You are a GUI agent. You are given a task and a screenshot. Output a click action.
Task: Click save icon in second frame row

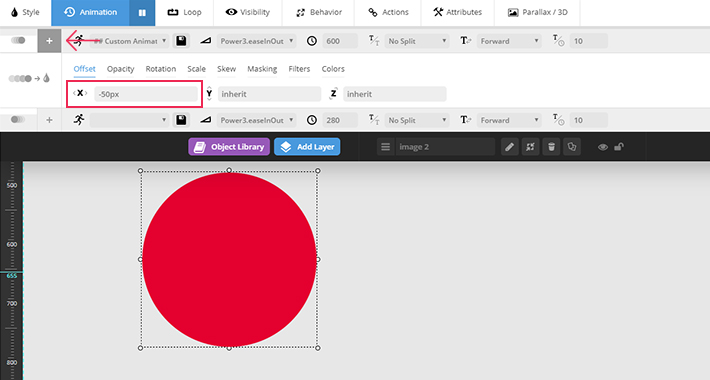pos(181,120)
